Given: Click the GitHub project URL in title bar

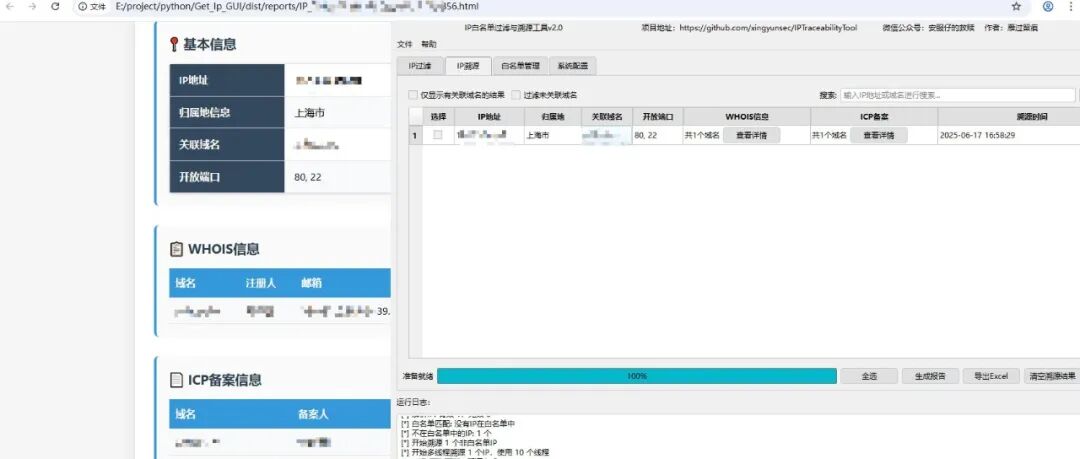Looking at the screenshot, I should point(768,28).
